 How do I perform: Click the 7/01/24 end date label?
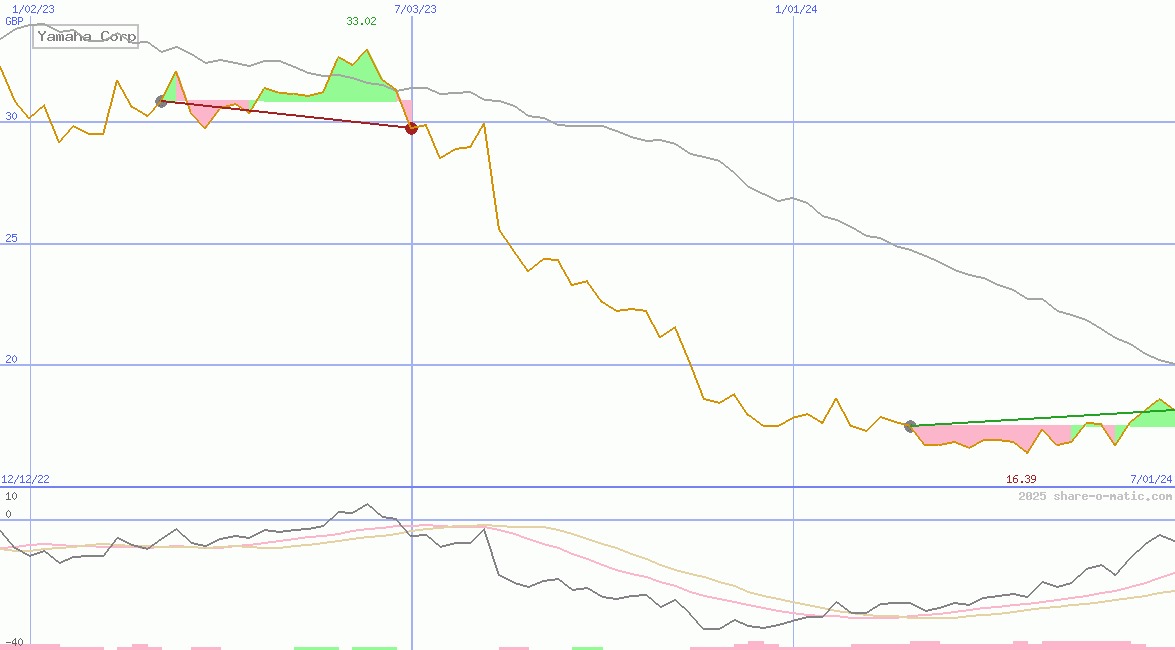pyautogui.click(x=1151, y=480)
